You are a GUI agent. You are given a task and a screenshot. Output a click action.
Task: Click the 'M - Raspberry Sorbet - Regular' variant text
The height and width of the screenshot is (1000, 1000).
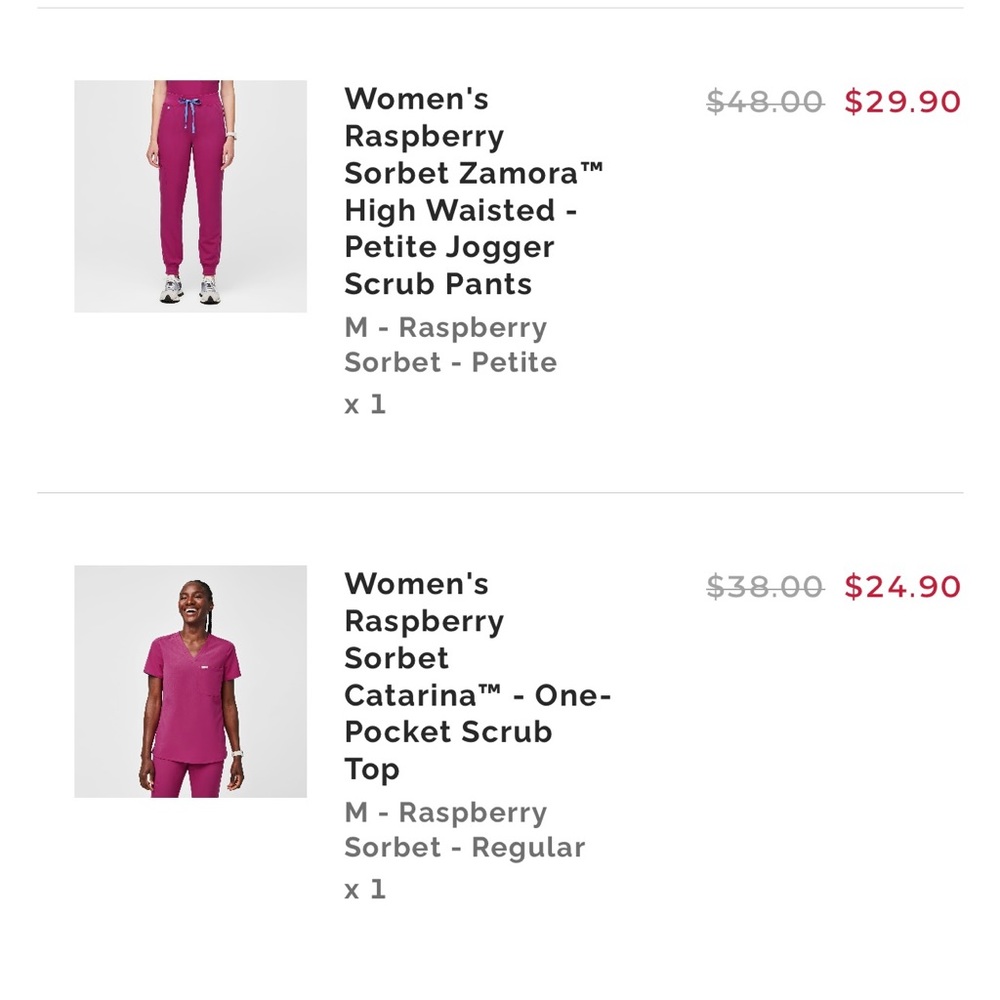(464, 830)
